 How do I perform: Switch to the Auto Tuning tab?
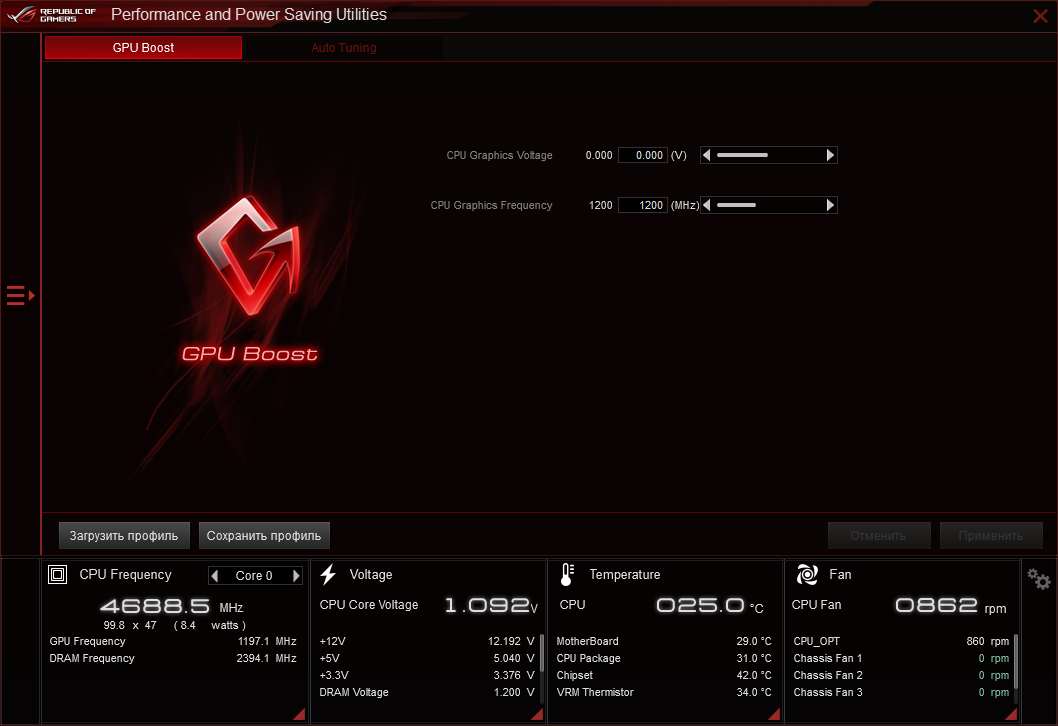343,47
